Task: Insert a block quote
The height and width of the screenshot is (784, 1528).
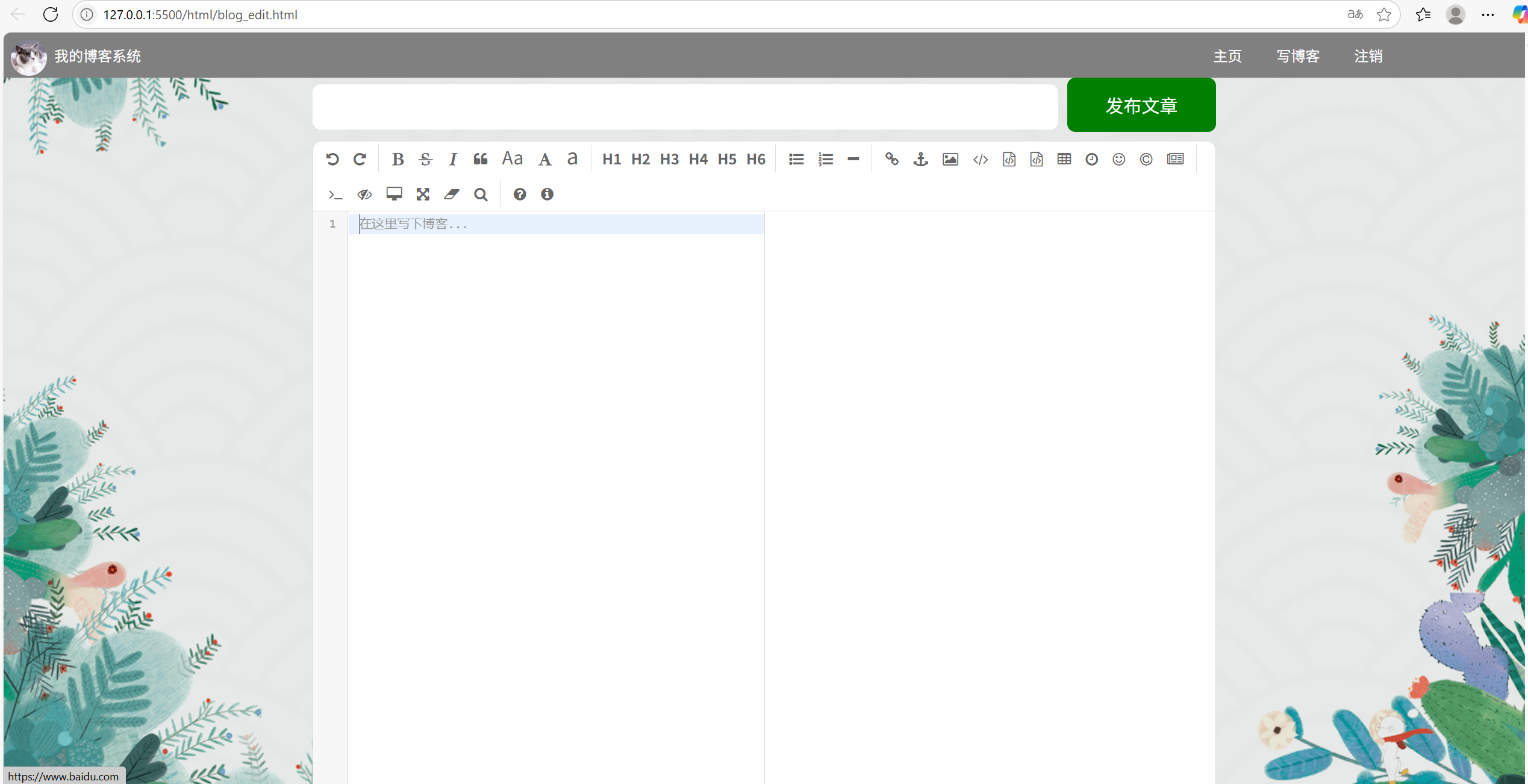Action: (x=480, y=160)
